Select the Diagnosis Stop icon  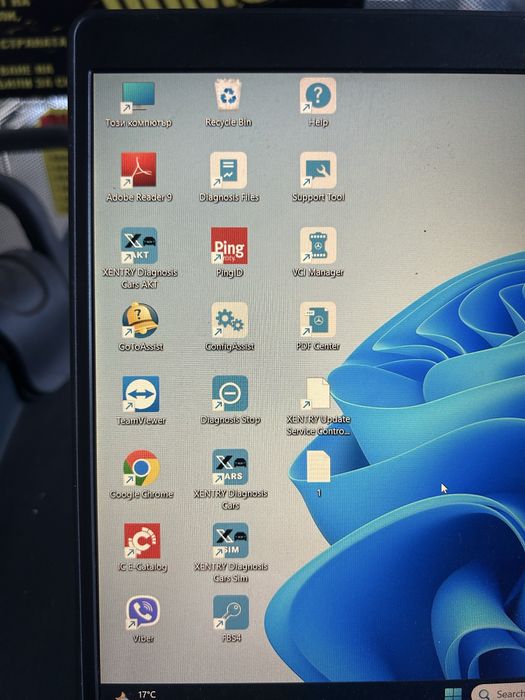tap(230, 393)
